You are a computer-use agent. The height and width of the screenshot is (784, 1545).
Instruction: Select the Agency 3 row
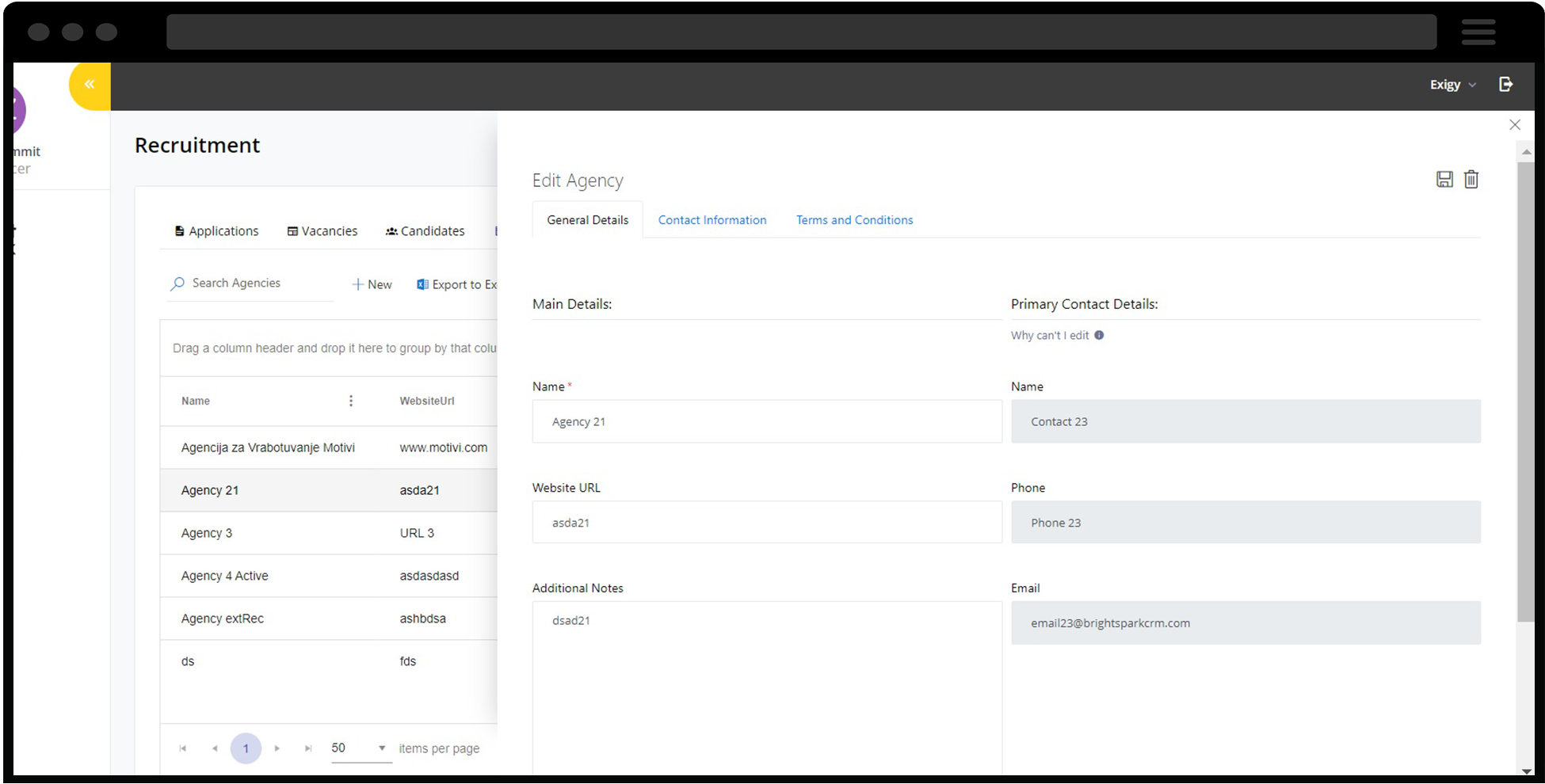329,533
